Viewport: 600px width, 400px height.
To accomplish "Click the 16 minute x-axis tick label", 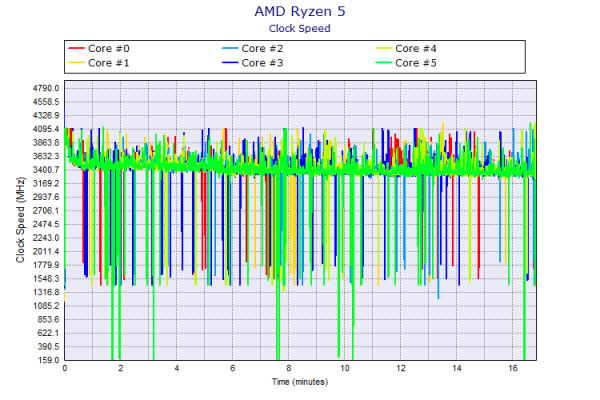I will (x=513, y=368).
